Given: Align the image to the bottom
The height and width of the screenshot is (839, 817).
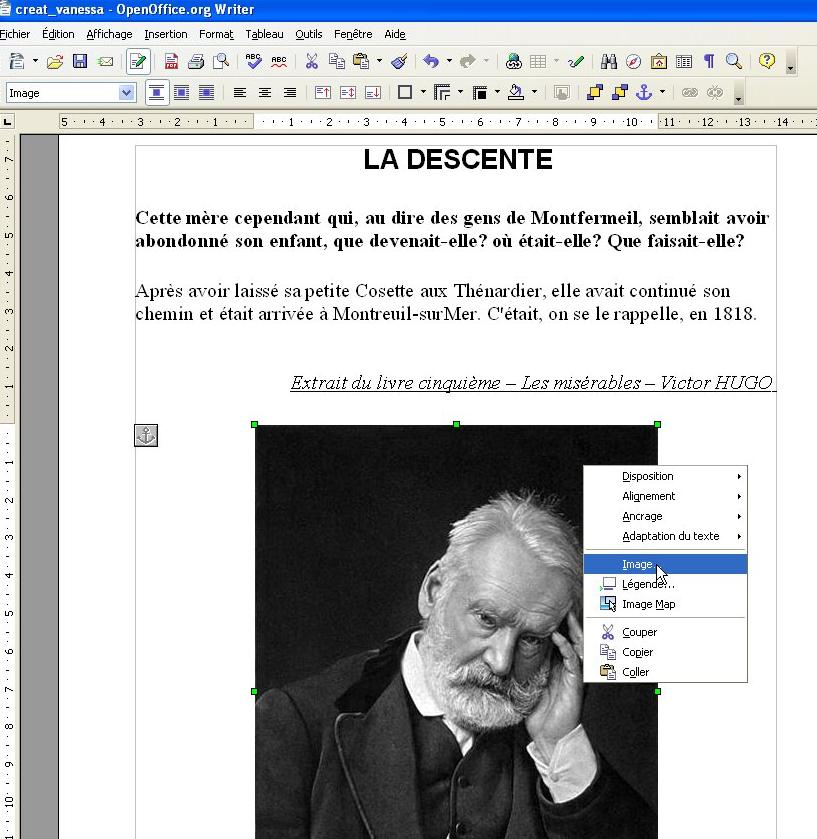Looking at the screenshot, I should [373, 93].
